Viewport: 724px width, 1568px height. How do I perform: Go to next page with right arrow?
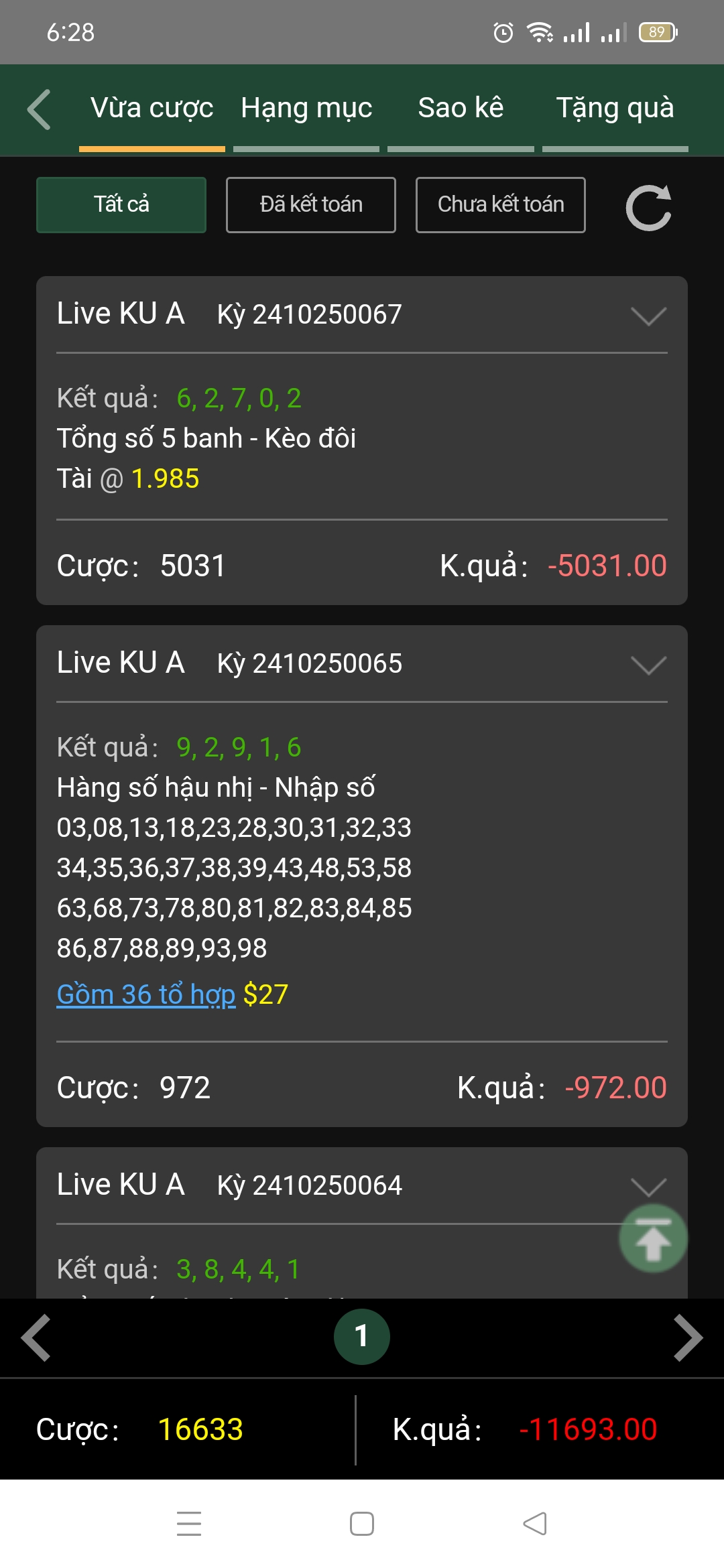point(688,1337)
